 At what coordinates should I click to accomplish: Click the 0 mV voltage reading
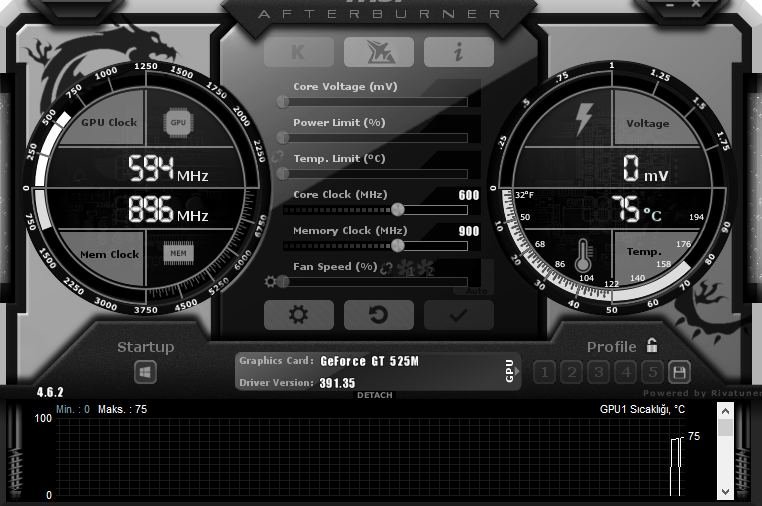click(x=646, y=169)
